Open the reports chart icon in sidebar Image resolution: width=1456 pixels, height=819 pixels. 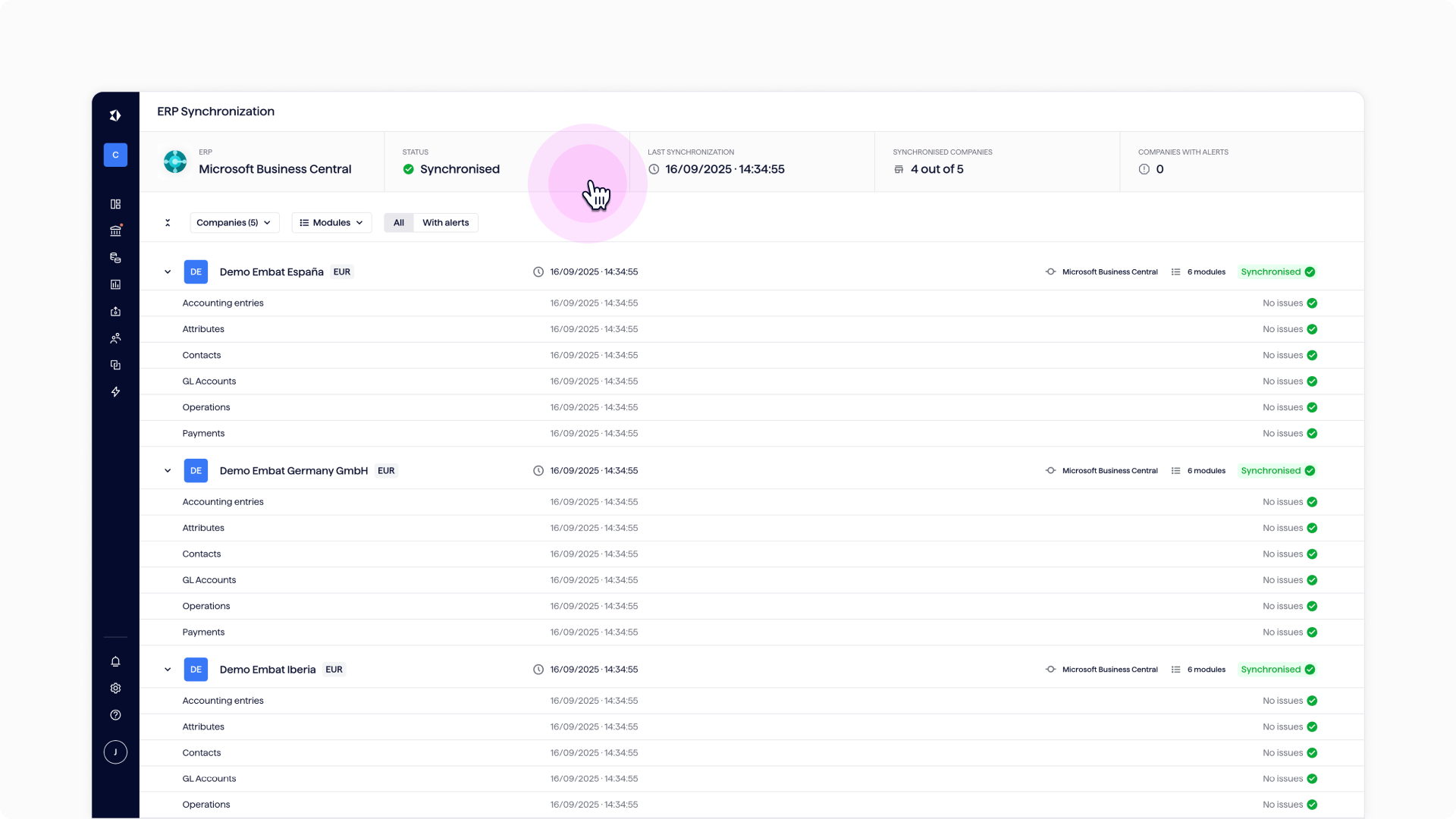[x=115, y=284]
